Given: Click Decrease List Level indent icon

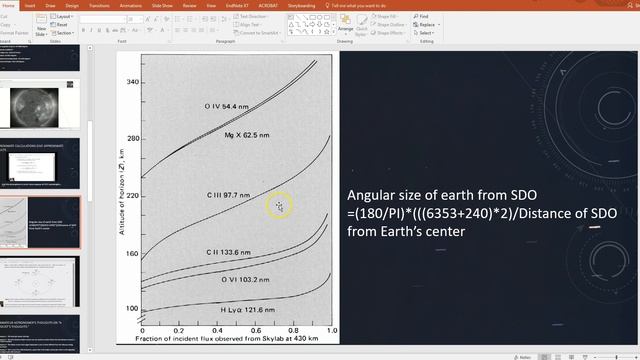Looking at the screenshot, I should [x=205, y=19].
